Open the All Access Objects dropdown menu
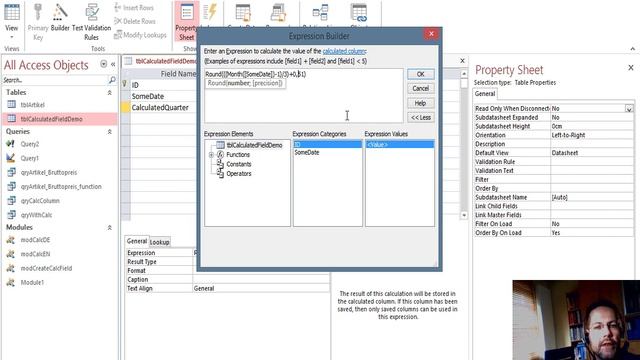Image resolution: width=640 pixels, height=360 pixels. 103,64
